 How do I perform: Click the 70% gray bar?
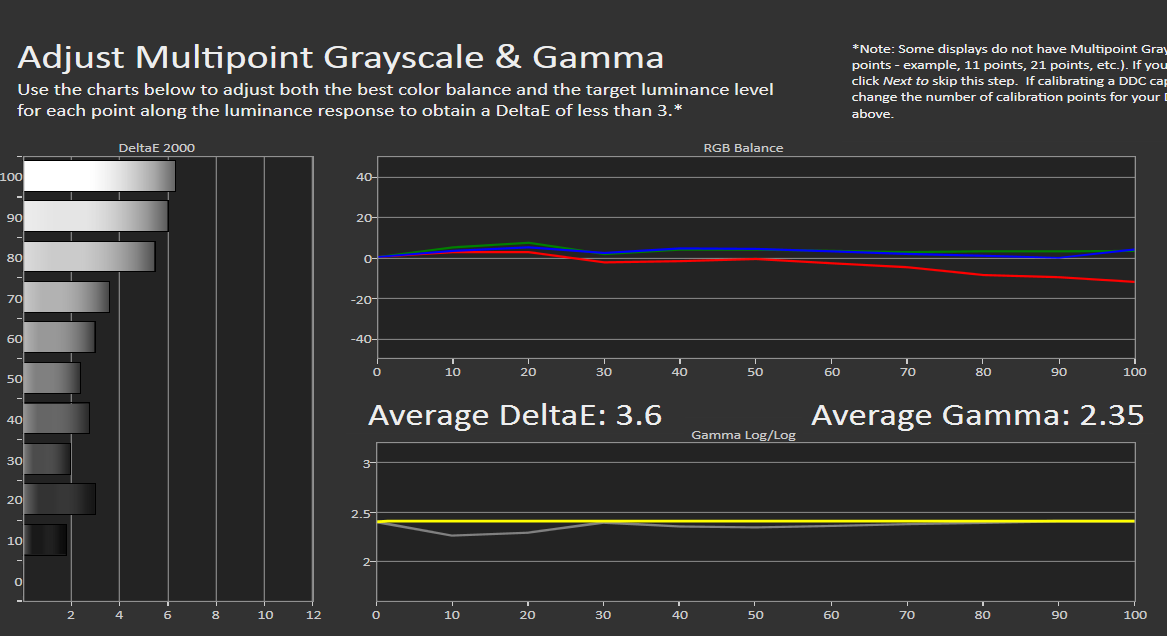click(x=66, y=297)
